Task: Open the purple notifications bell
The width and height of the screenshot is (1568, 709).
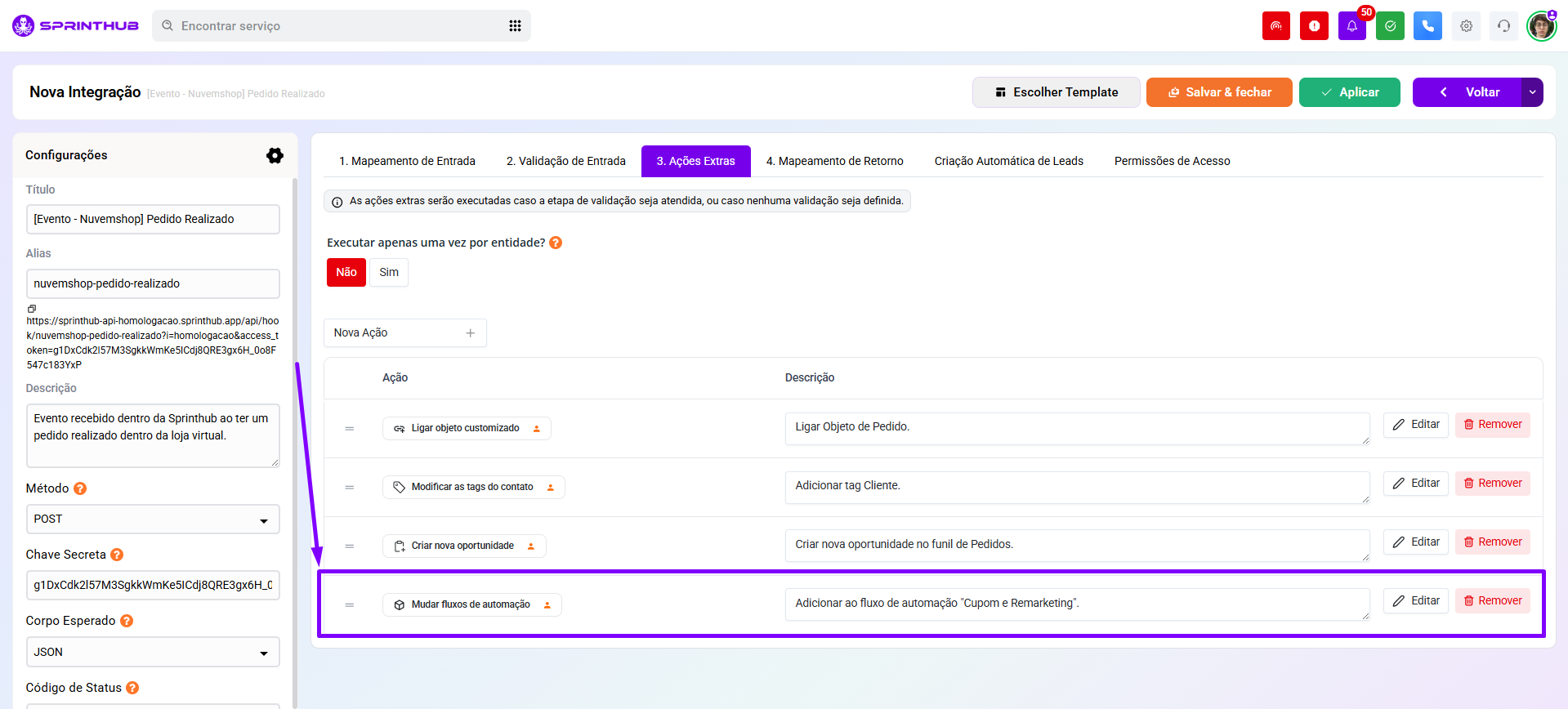Action: point(1351,26)
